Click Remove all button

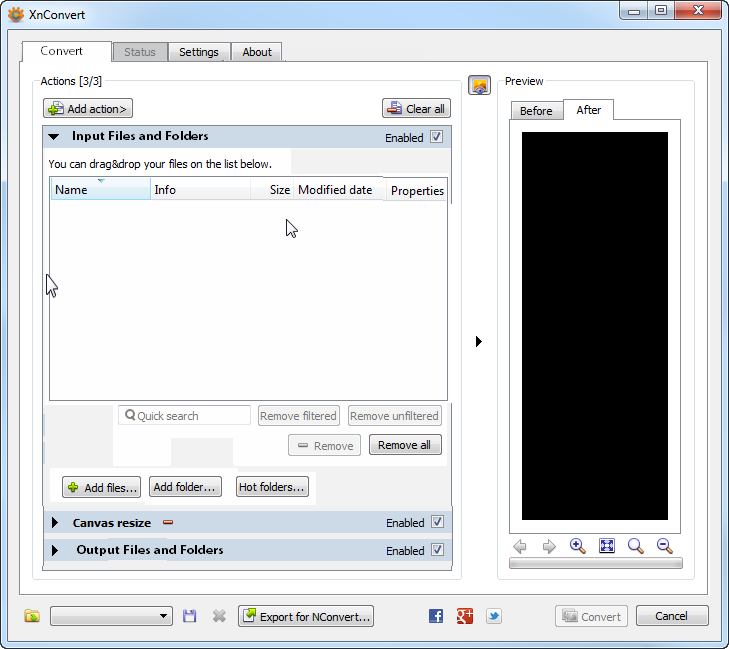tap(405, 445)
